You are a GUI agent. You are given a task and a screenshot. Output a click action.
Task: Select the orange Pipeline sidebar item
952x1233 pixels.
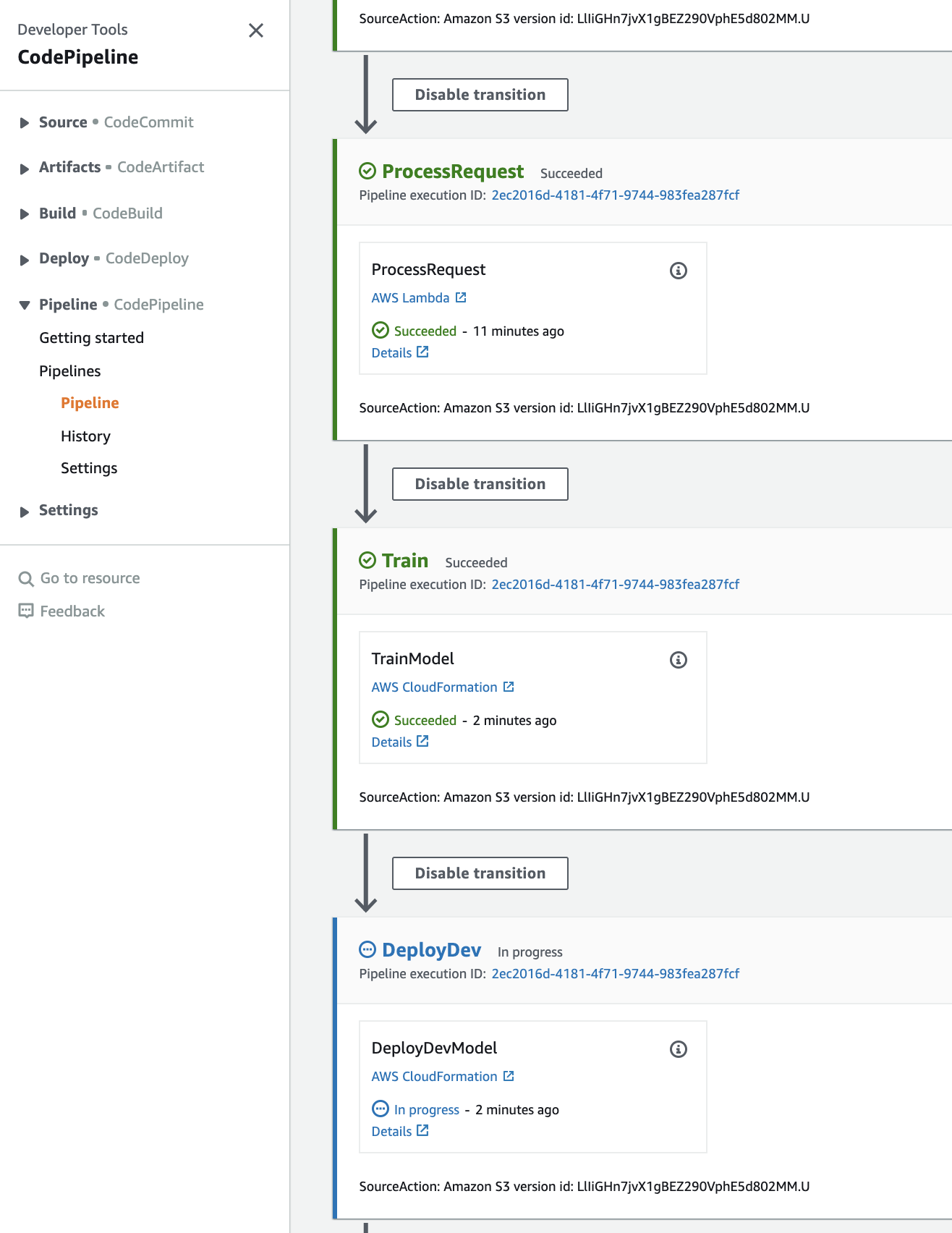click(x=90, y=403)
